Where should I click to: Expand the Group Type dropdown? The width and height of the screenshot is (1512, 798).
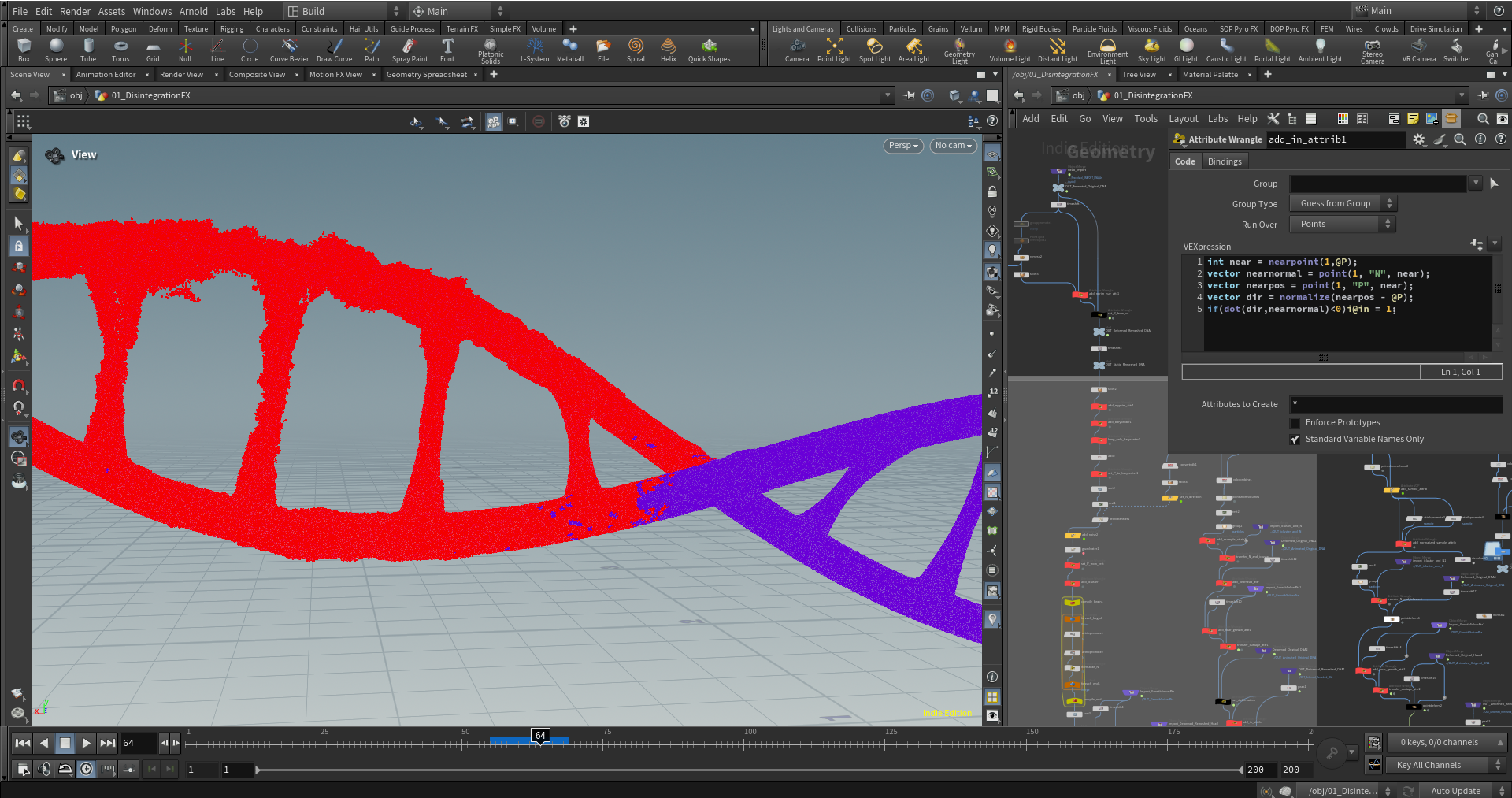click(x=1342, y=204)
